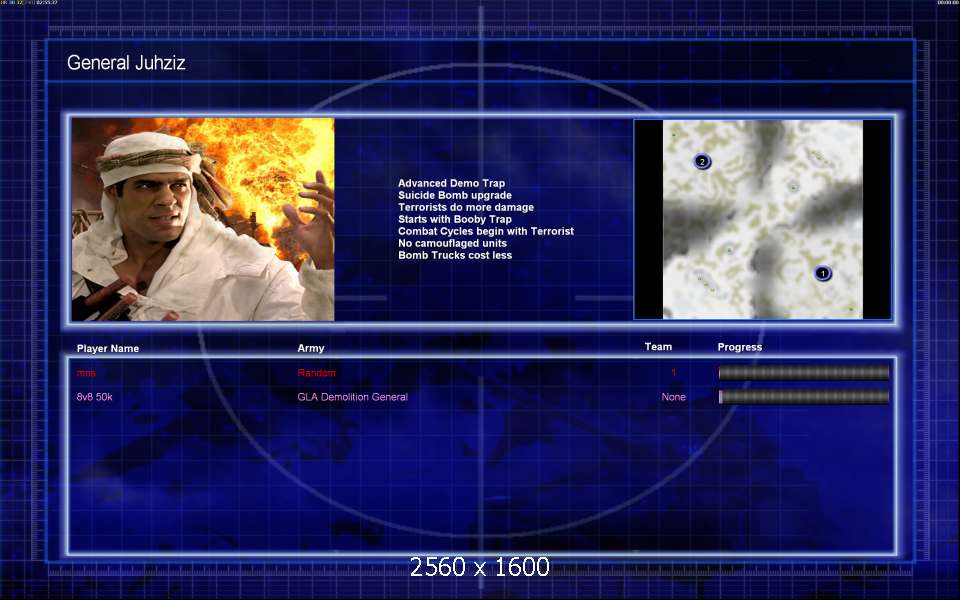Screen dimensions: 960x600
Task: Click 'Bomb Trucks cost less' text
Action: point(455,255)
